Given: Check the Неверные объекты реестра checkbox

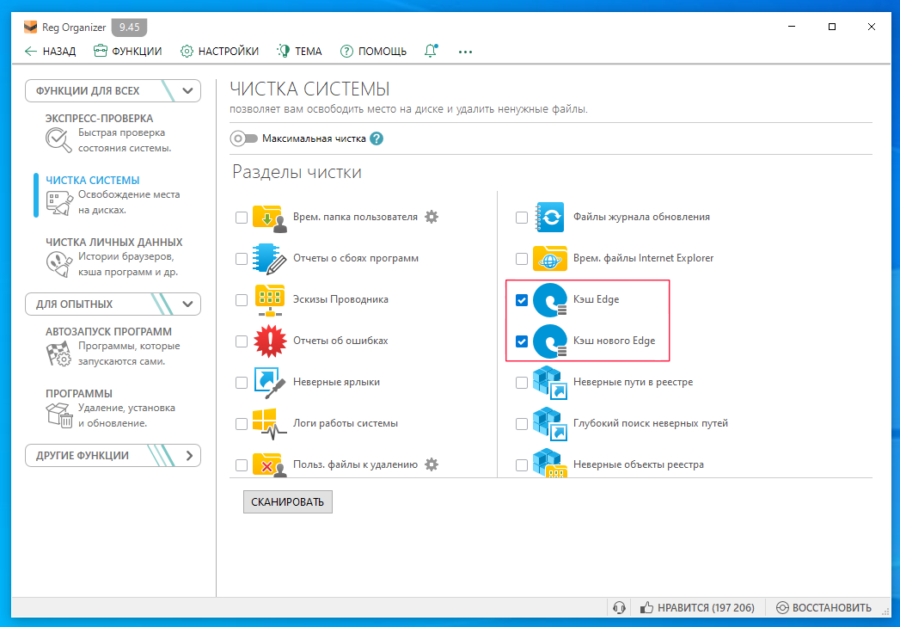Looking at the screenshot, I should point(521,465).
